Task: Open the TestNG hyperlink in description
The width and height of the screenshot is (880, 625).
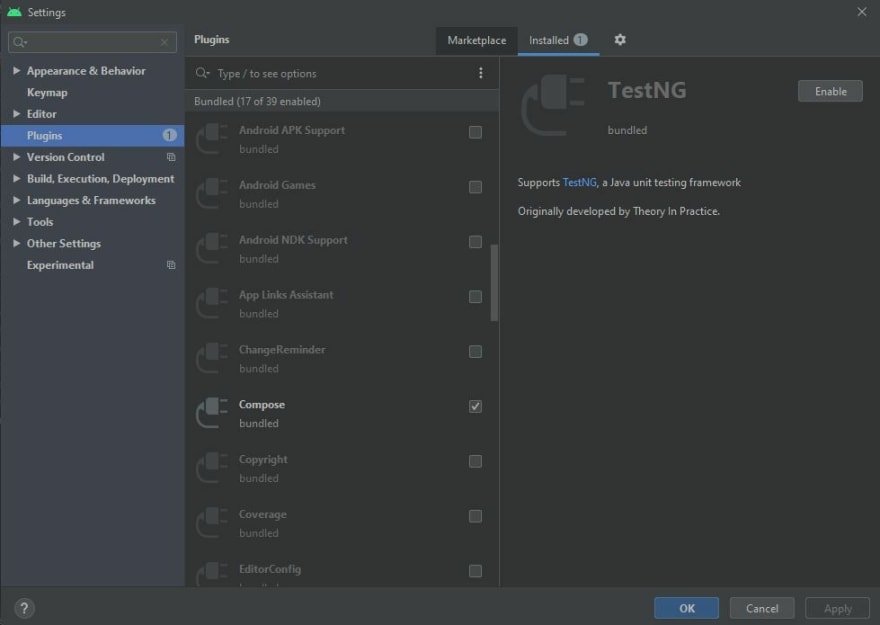Action: point(579,182)
